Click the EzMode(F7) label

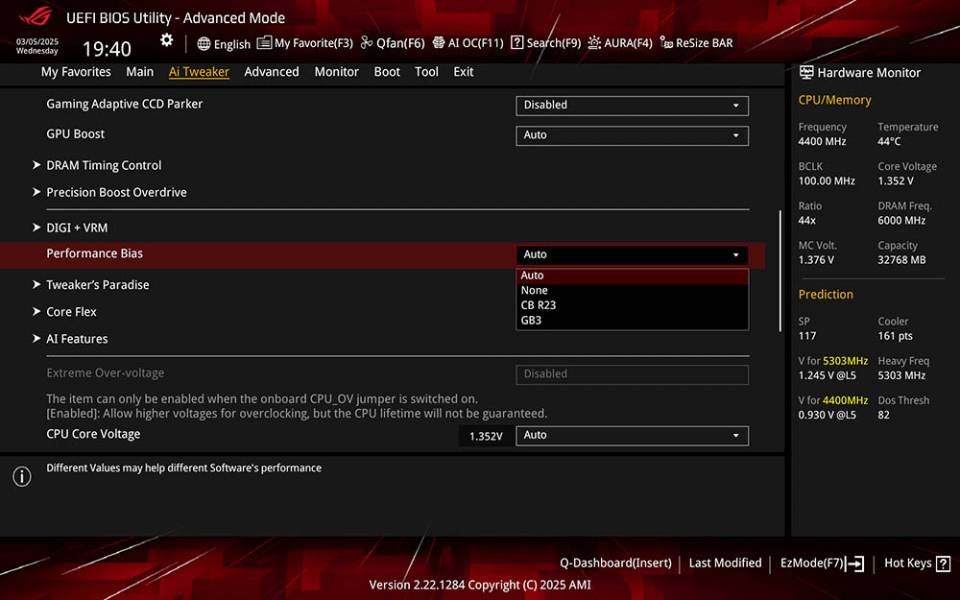click(x=811, y=563)
